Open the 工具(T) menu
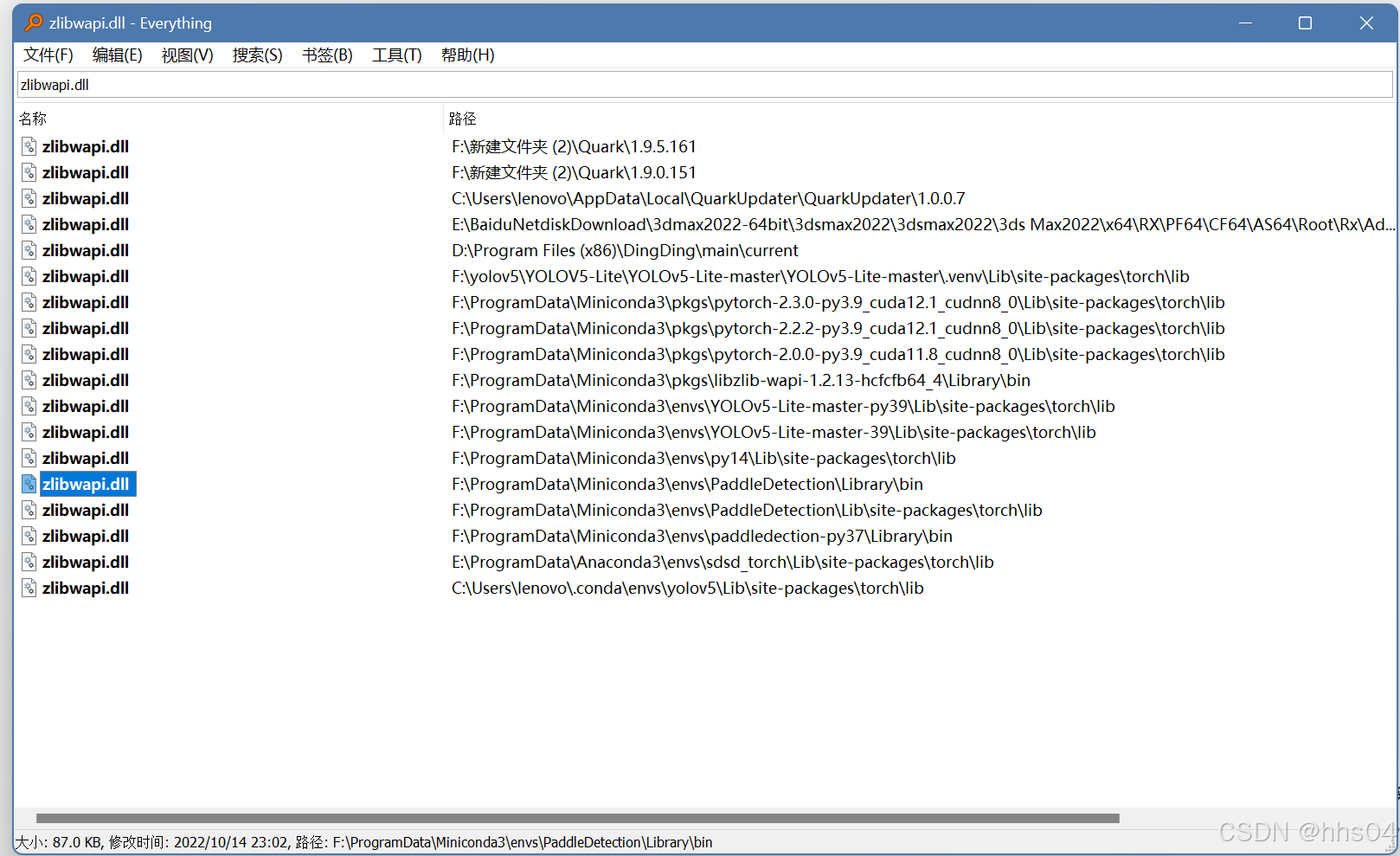The width and height of the screenshot is (1400, 856). (396, 55)
